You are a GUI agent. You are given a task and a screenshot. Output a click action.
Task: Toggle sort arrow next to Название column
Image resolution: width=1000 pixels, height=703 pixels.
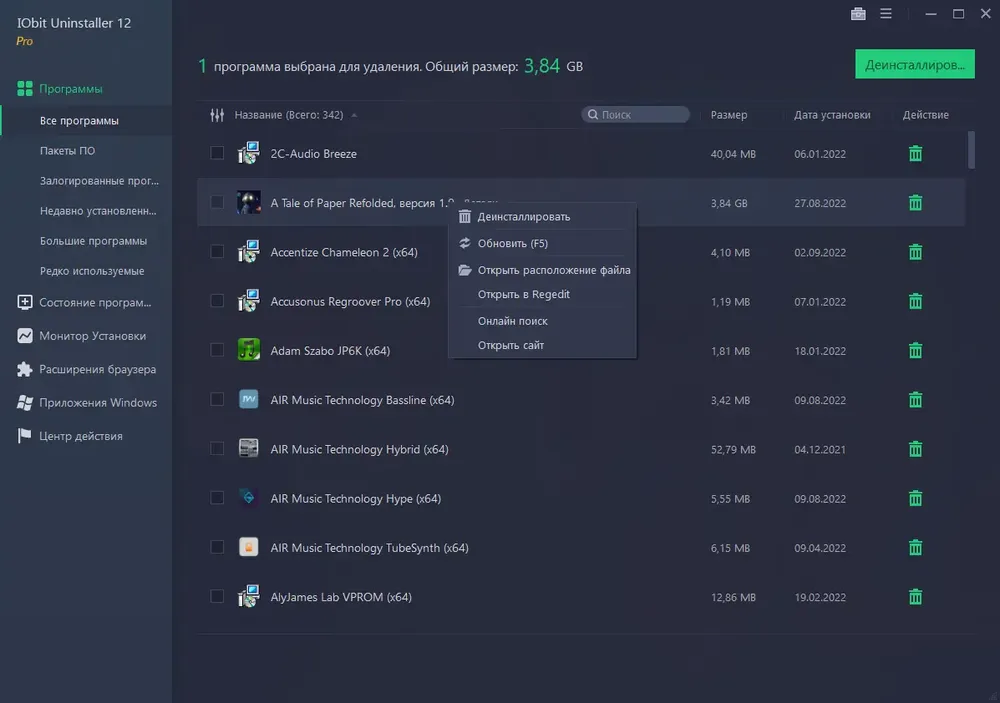click(354, 115)
